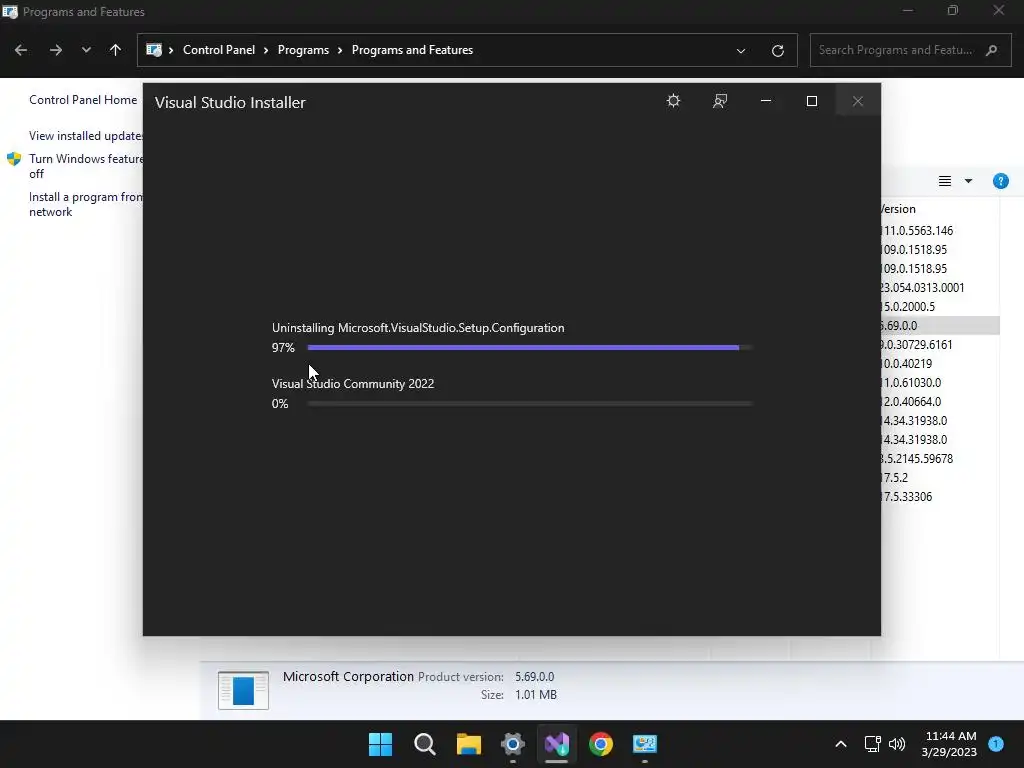Screen dimensions: 1024x768
Task: Show hidden system tray icons
Action: [840, 744]
